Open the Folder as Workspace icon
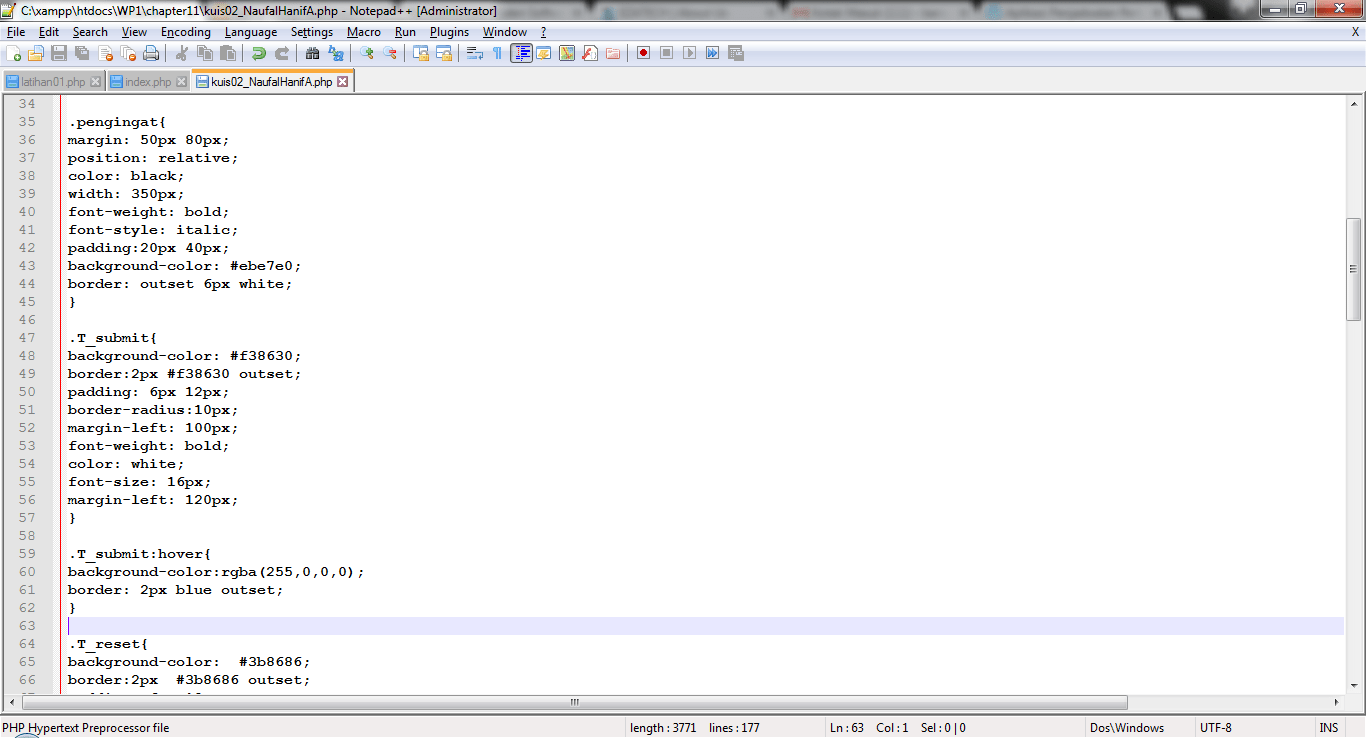 point(613,53)
